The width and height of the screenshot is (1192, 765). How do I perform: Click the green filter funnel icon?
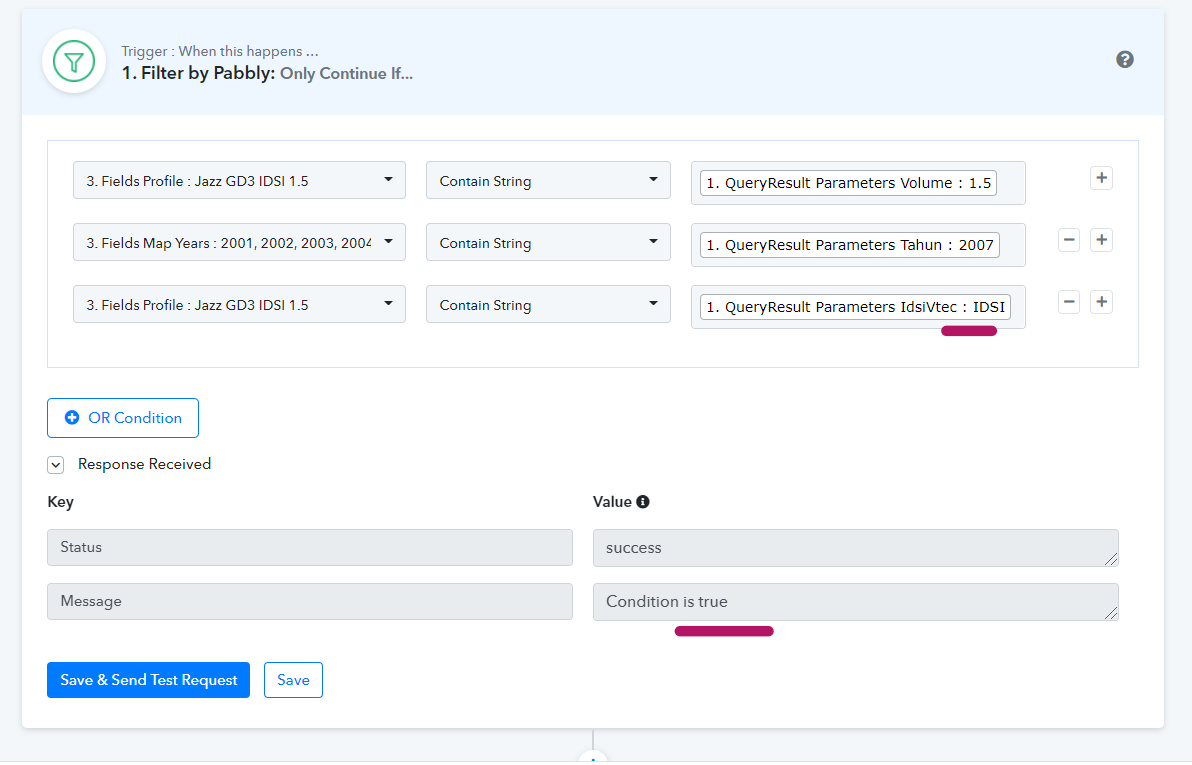coord(74,62)
